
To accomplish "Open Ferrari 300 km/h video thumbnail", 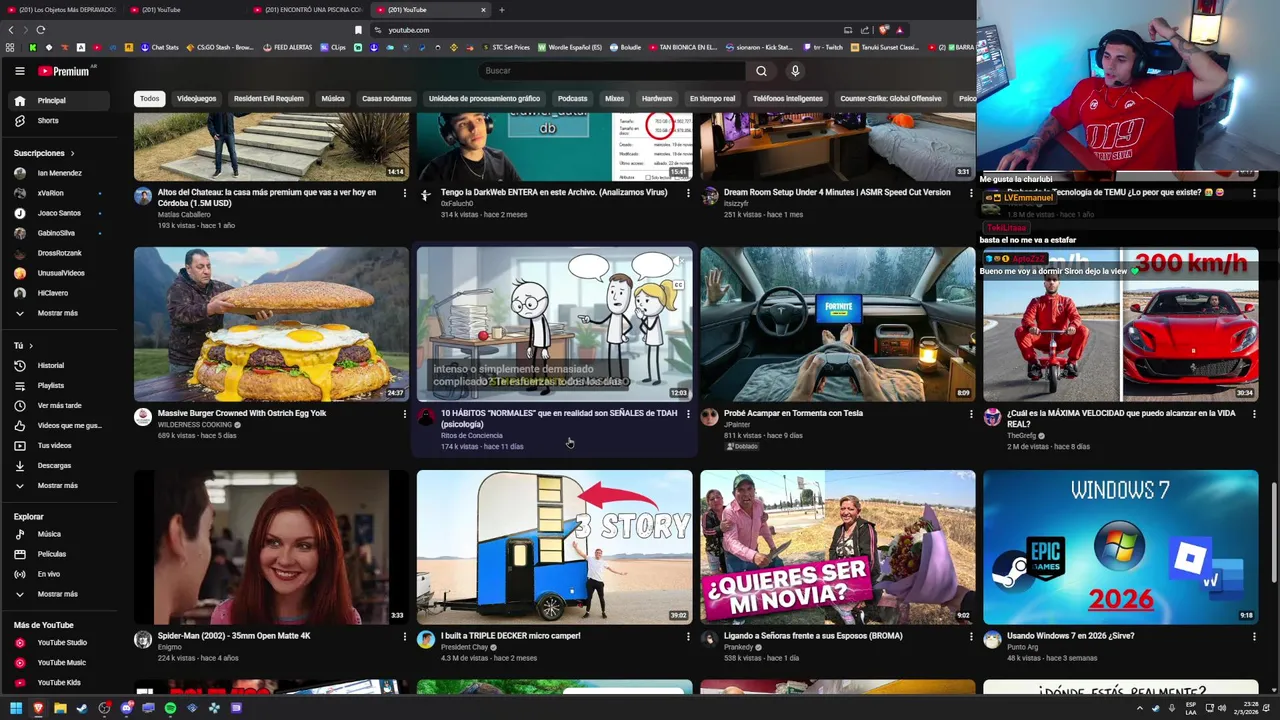I will pyautogui.click(x=1120, y=324).
